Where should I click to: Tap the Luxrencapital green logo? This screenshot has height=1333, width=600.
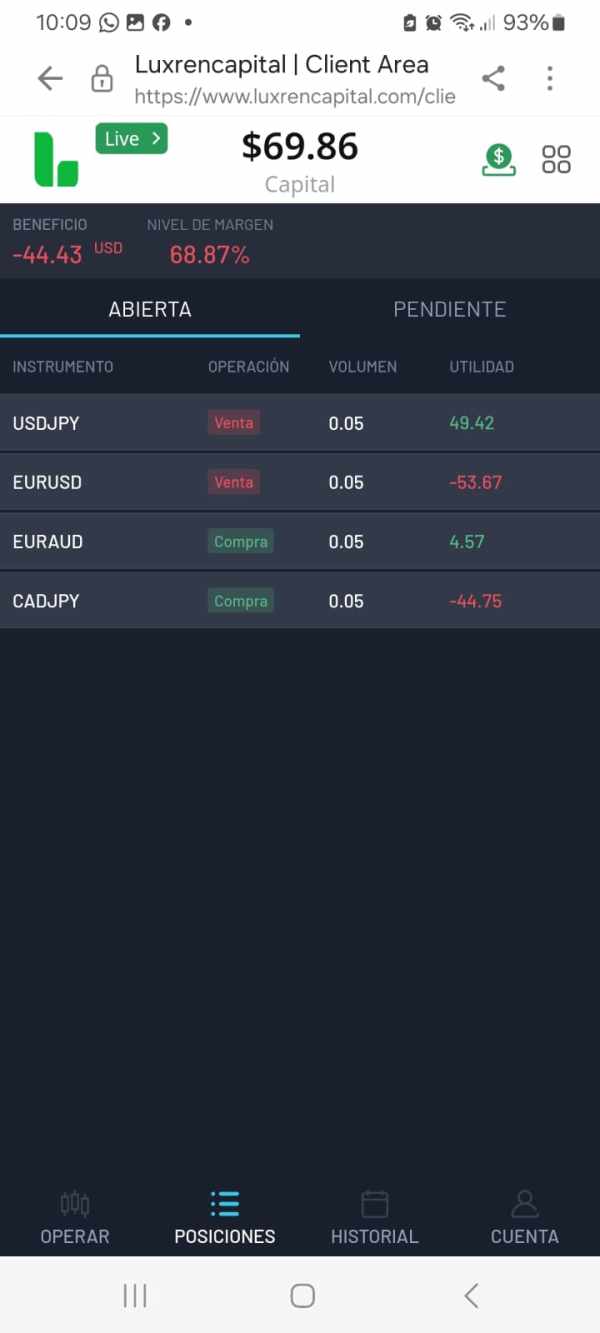click(56, 160)
